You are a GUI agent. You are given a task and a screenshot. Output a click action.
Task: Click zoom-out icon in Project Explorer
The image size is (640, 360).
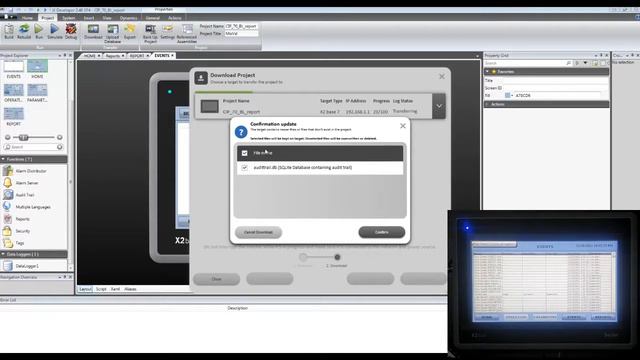(7, 137)
